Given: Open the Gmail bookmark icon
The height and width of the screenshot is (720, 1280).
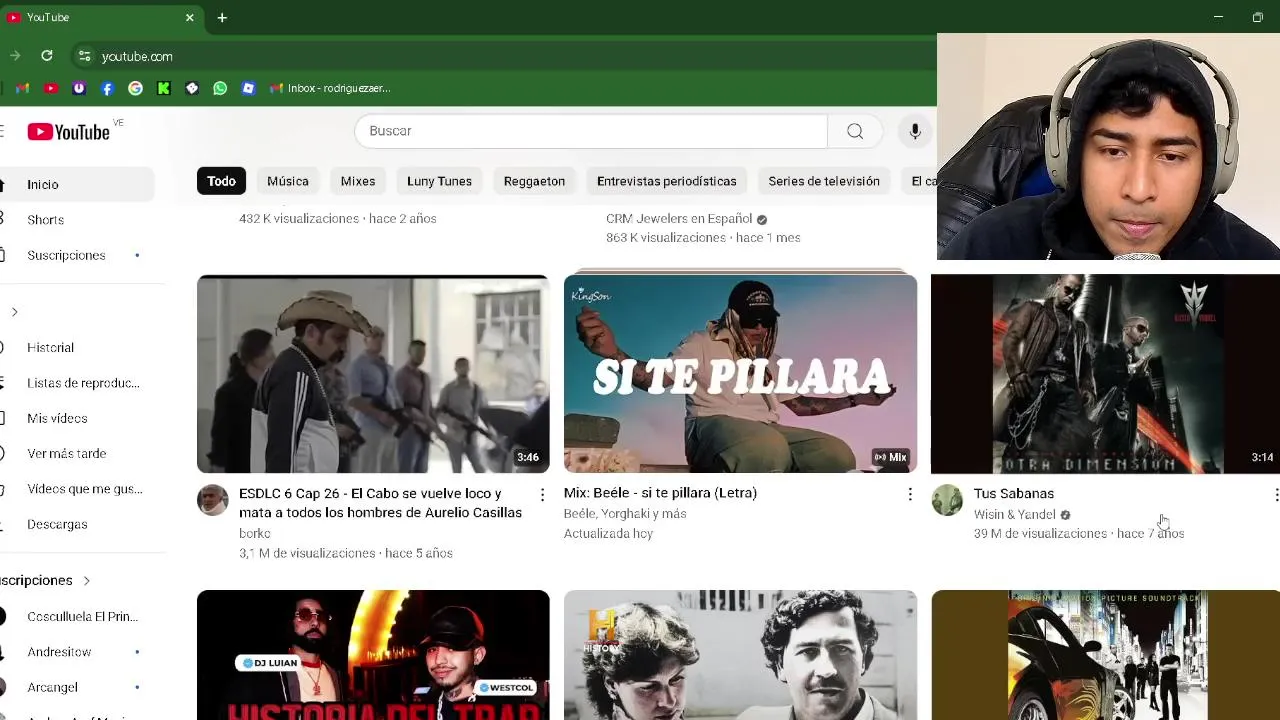Looking at the screenshot, I should pos(23,88).
